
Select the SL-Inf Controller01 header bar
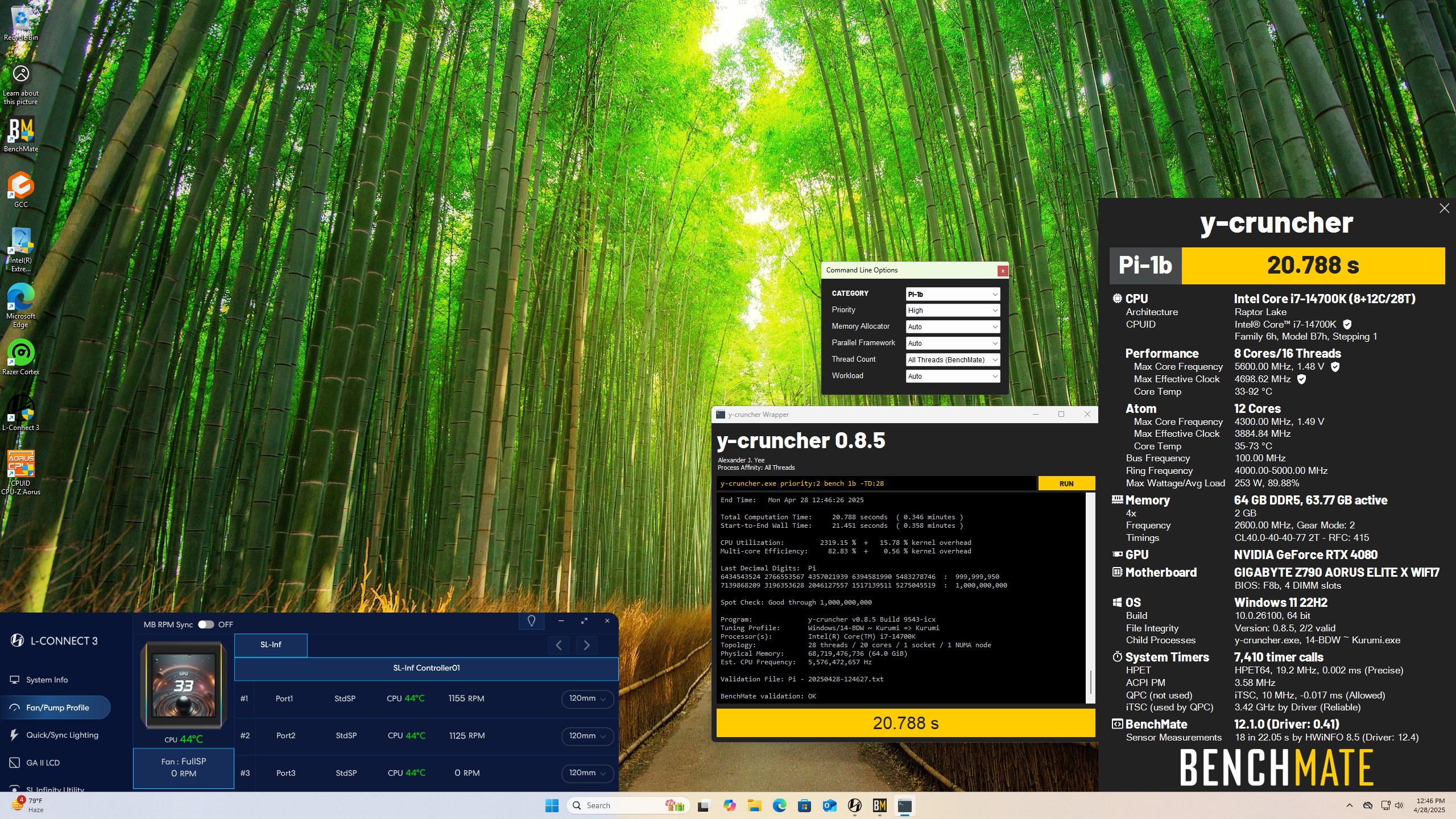426,668
